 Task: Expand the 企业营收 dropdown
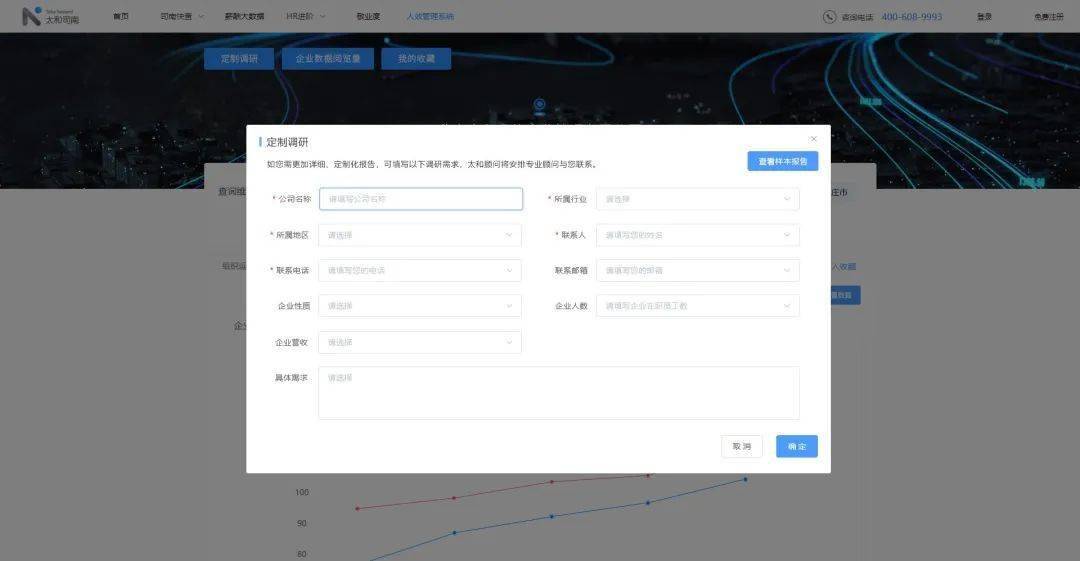(x=419, y=343)
